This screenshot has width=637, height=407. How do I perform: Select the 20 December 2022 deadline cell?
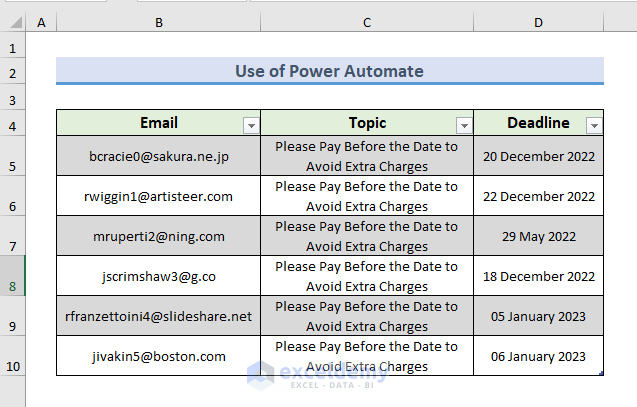point(538,156)
